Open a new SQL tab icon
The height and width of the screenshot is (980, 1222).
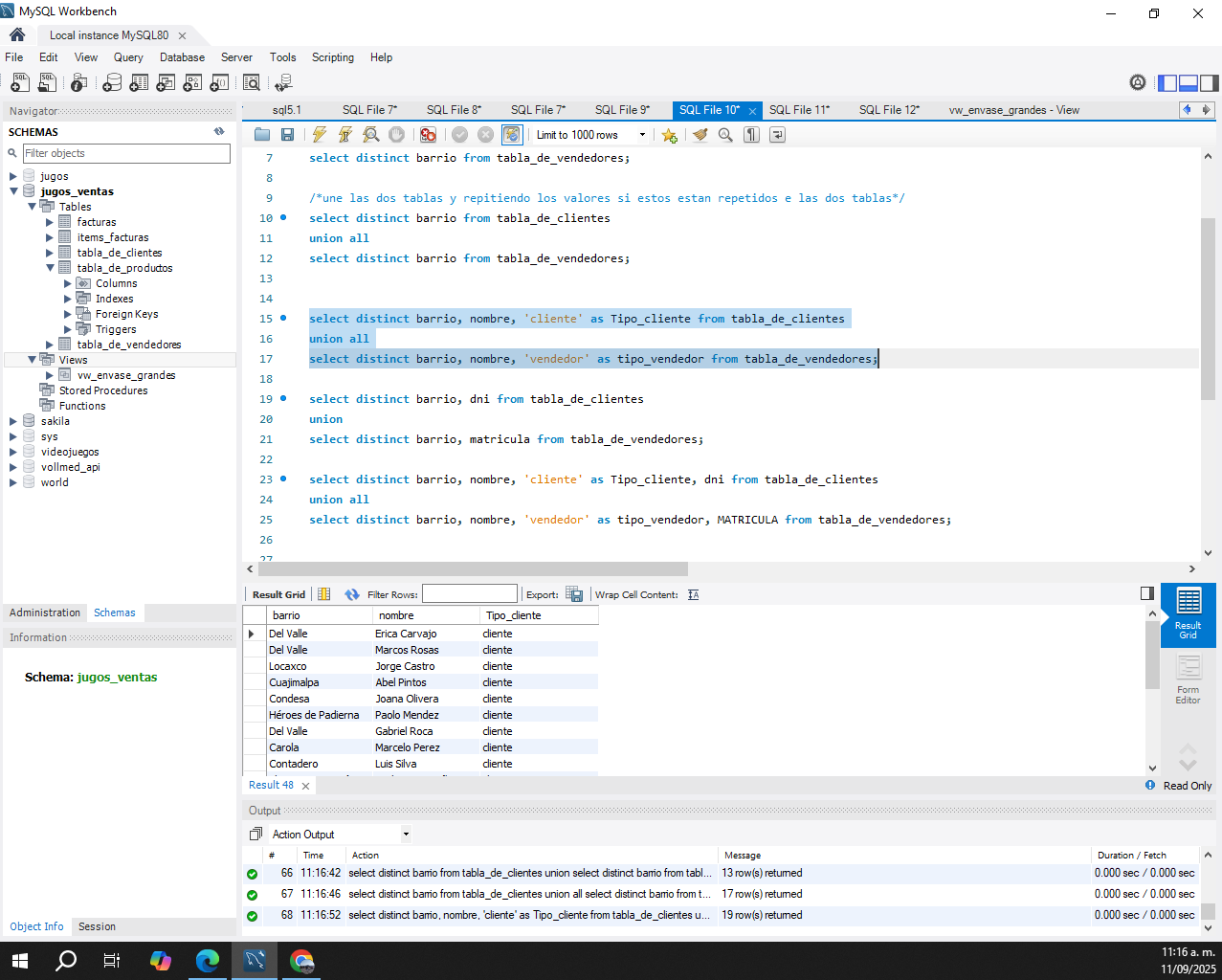pyautogui.click(x=19, y=83)
